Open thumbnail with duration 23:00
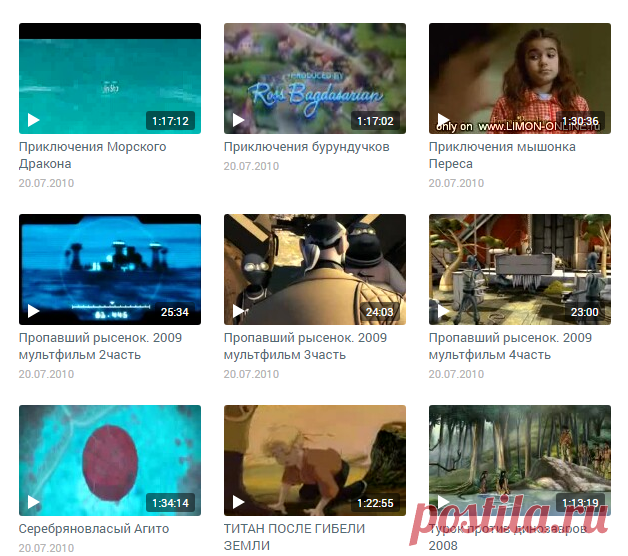The image size is (628, 556). 520,270
